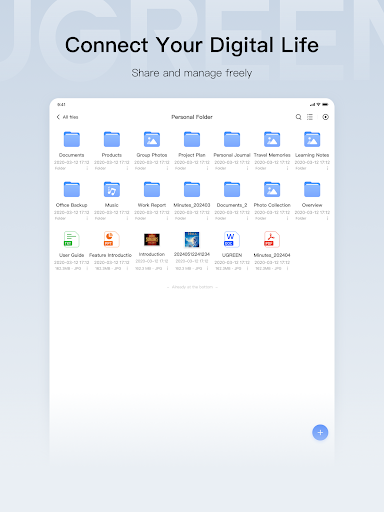Open the Group Photos folder
The image size is (384, 512).
[152, 139]
